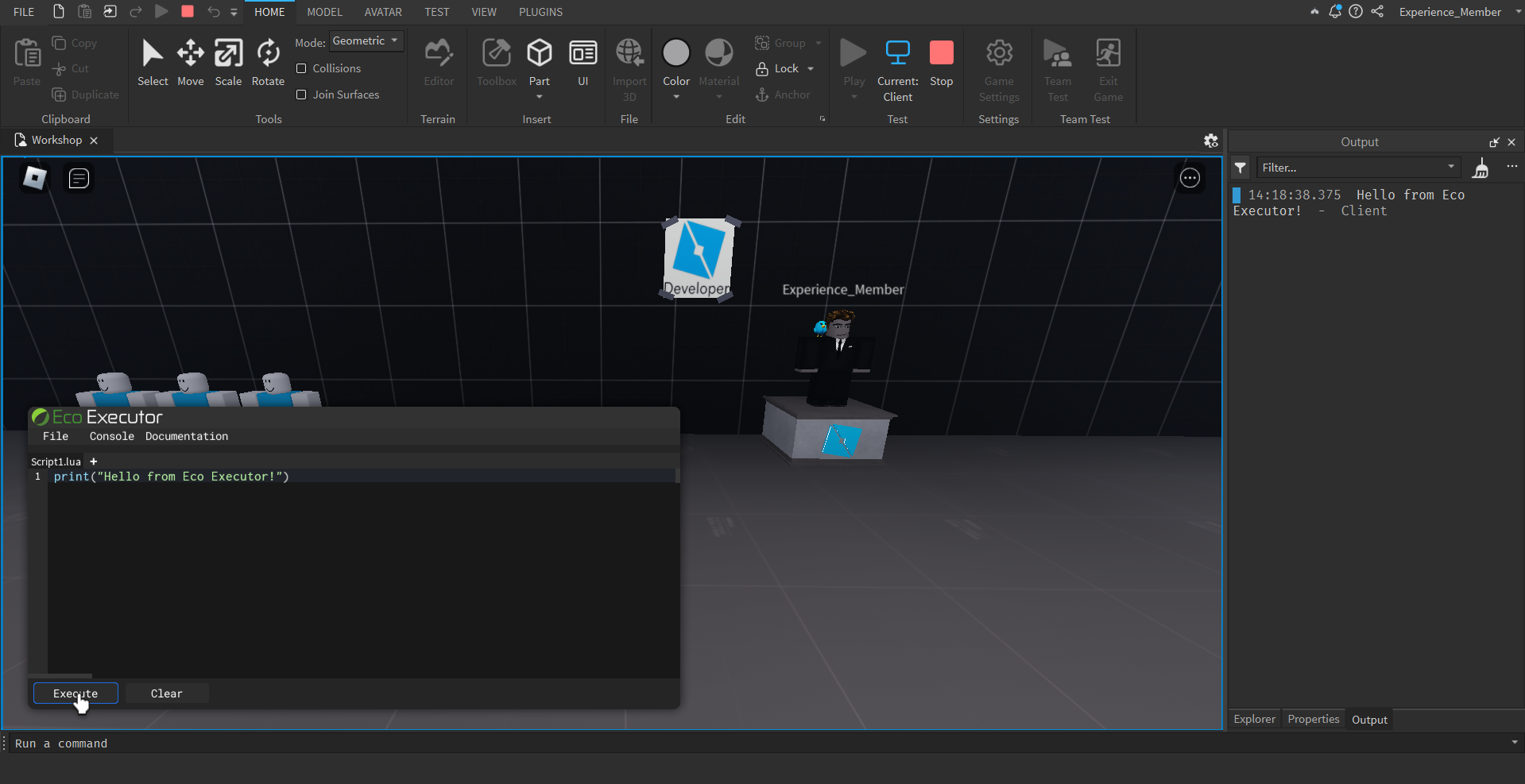
Task: Select the Select tool
Action: pyautogui.click(x=153, y=63)
